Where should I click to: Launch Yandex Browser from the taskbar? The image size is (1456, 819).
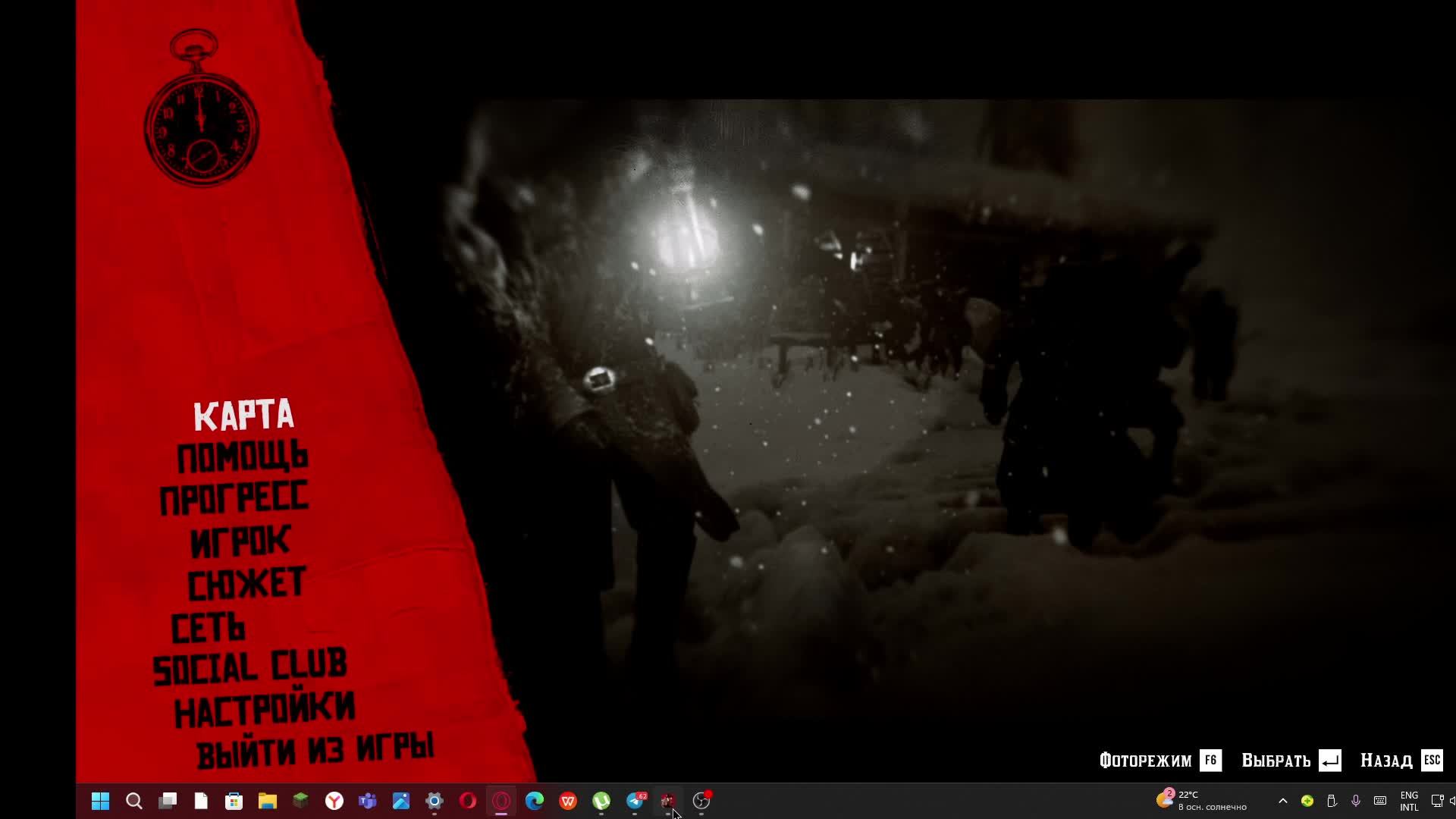(x=334, y=801)
